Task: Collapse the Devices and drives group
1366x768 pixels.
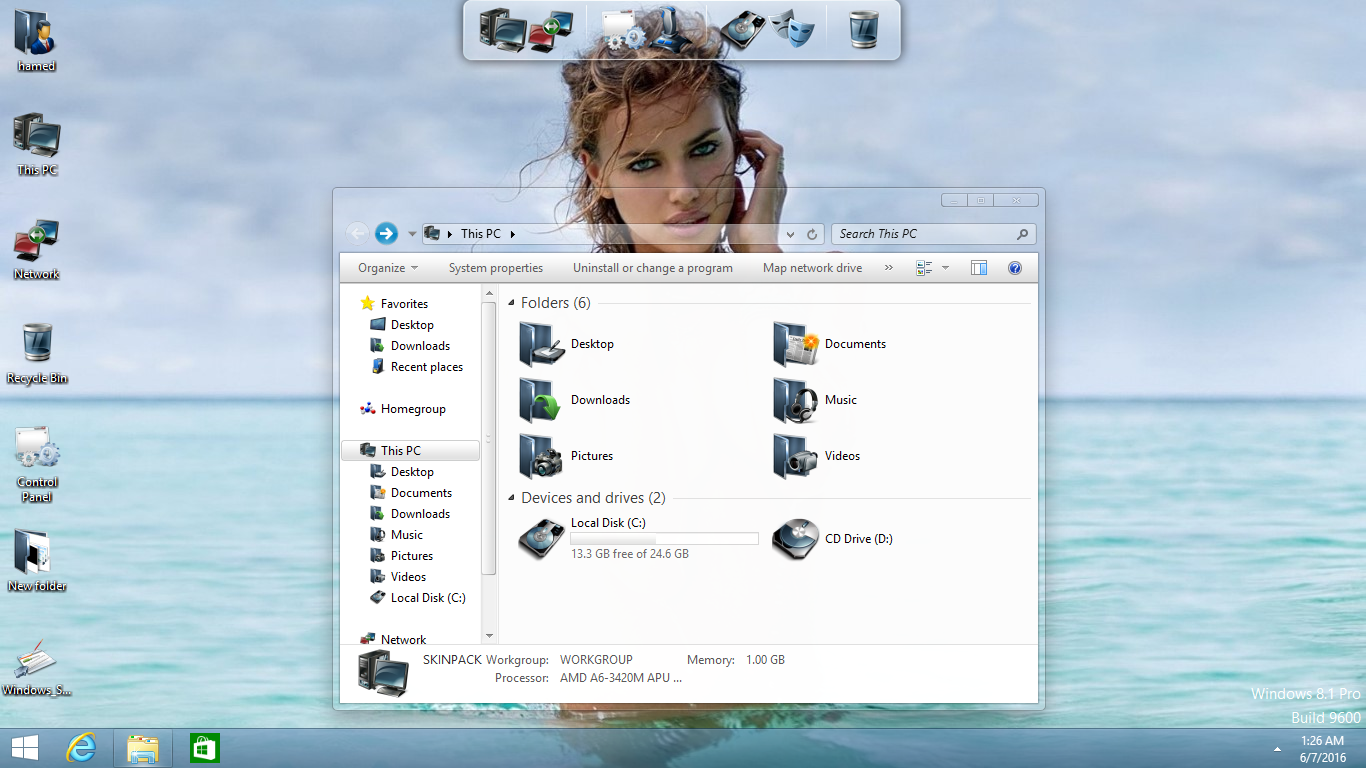Action: click(x=512, y=498)
